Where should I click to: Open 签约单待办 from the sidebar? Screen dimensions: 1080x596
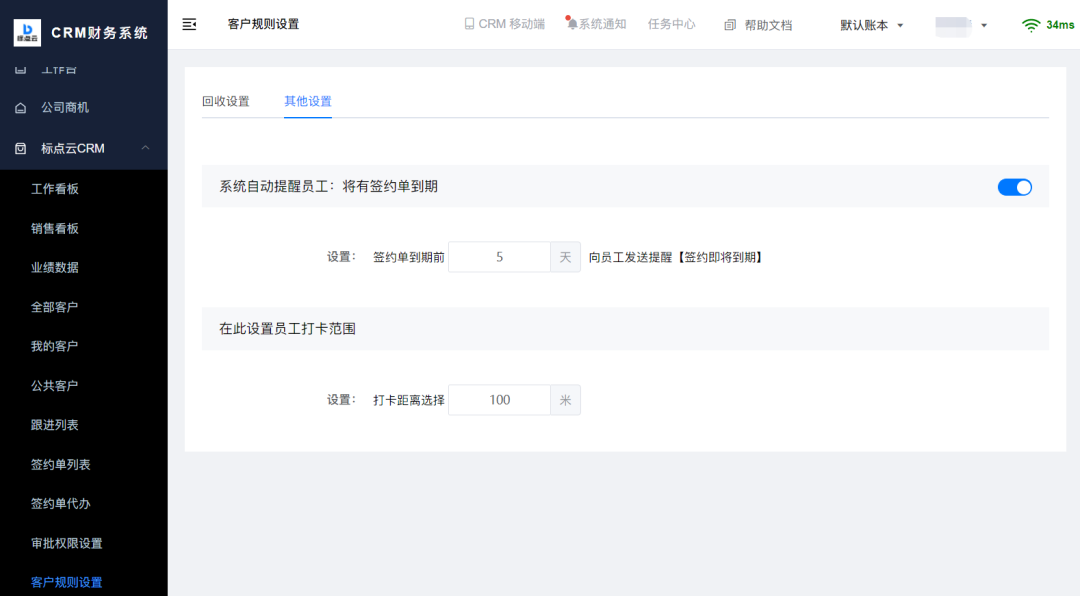[57, 503]
